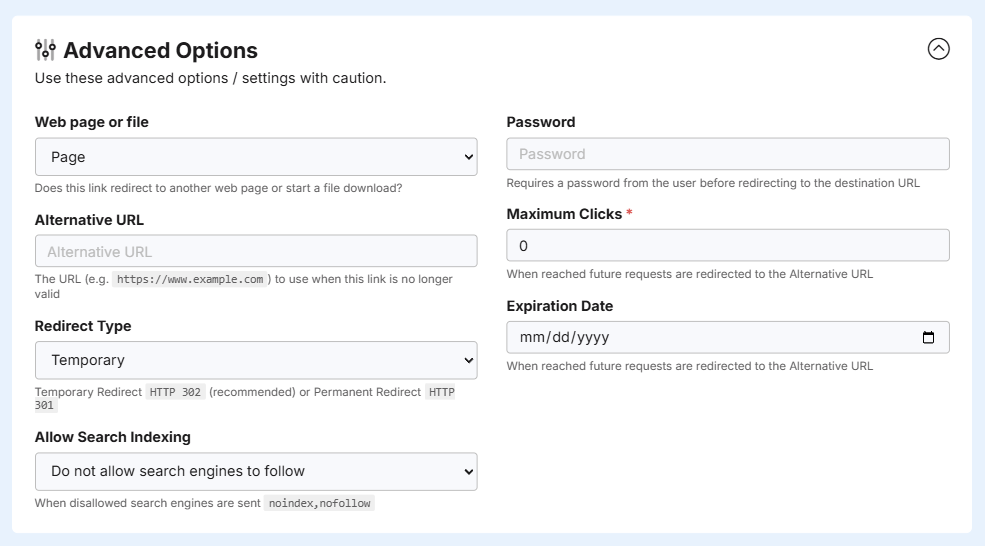Click the Redirect Type label

(83, 326)
